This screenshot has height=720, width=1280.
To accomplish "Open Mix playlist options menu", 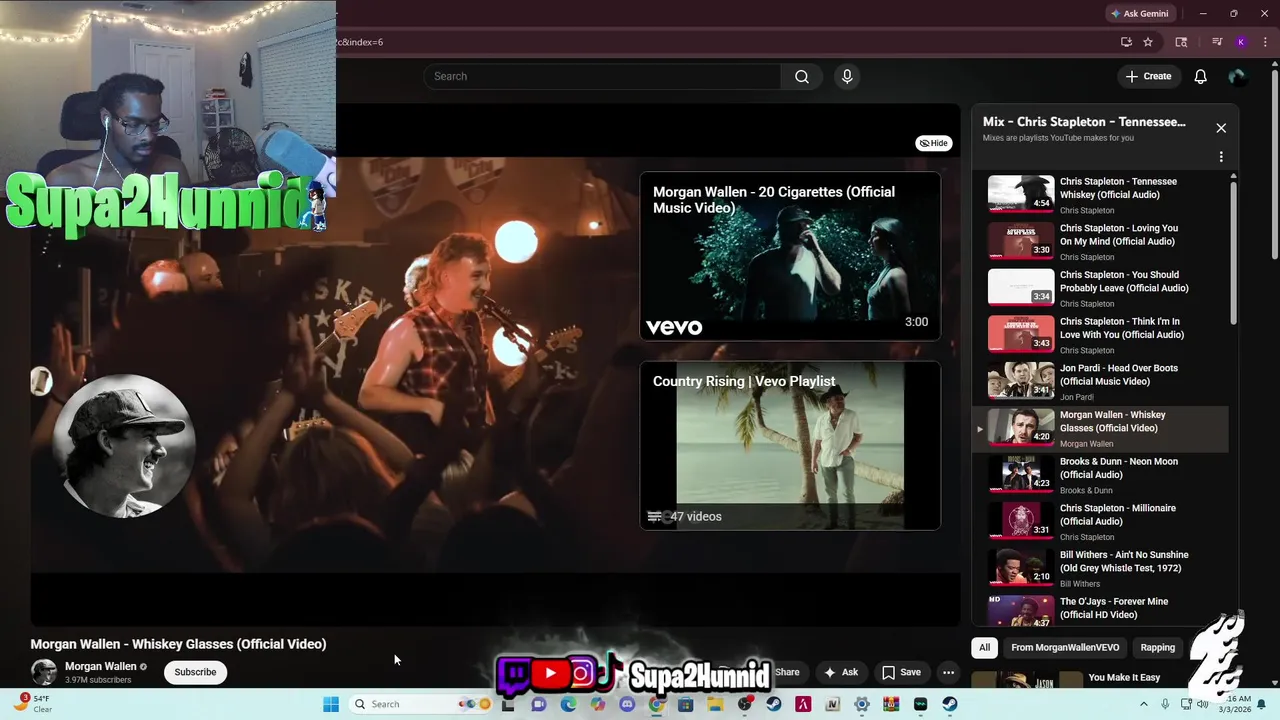I will [1221, 157].
